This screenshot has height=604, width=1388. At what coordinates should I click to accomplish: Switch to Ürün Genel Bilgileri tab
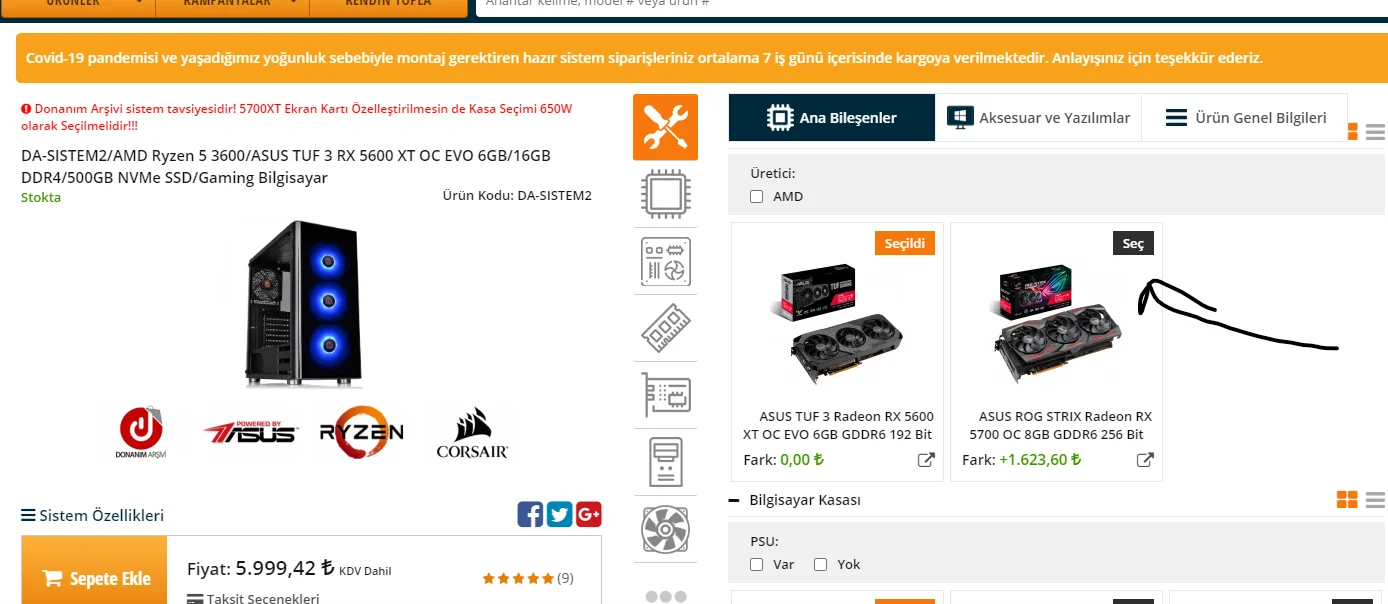point(1245,118)
